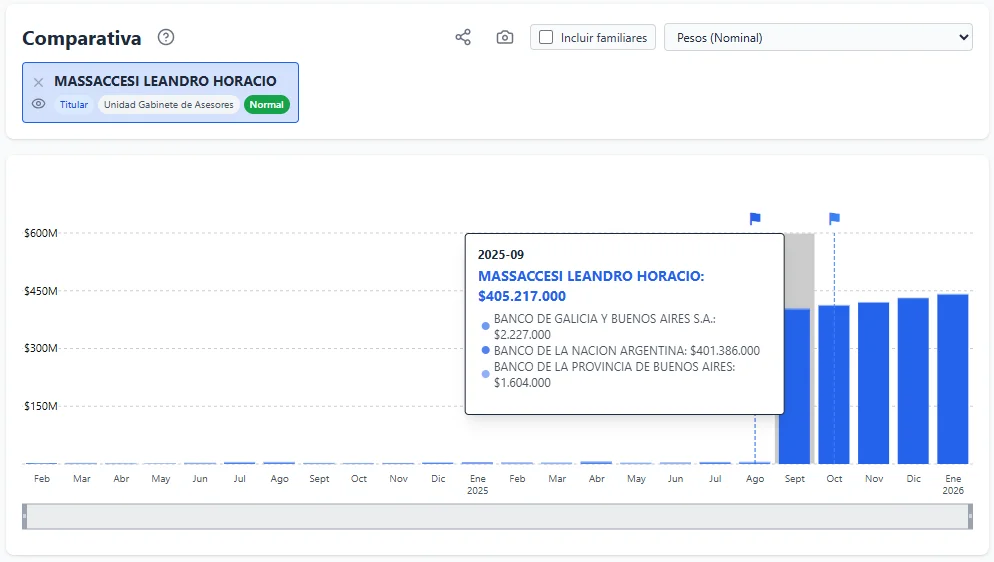This screenshot has height=562, width=994.
Task: Click the Ene 2026 bar
Action: pyautogui.click(x=952, y=380)
